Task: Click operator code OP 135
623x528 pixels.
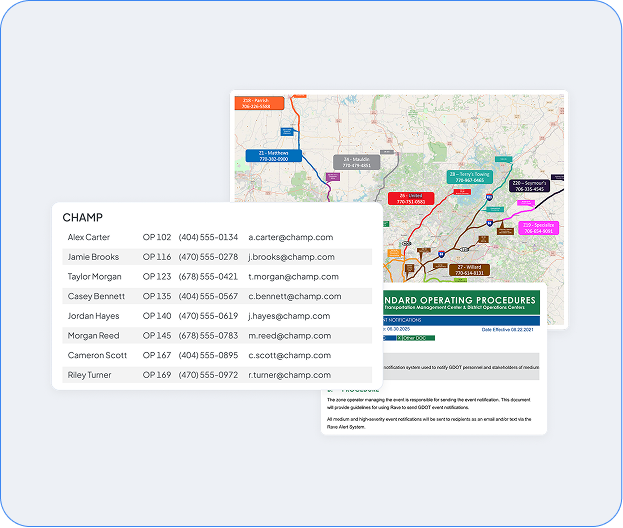Action: [x=157, y=296]
